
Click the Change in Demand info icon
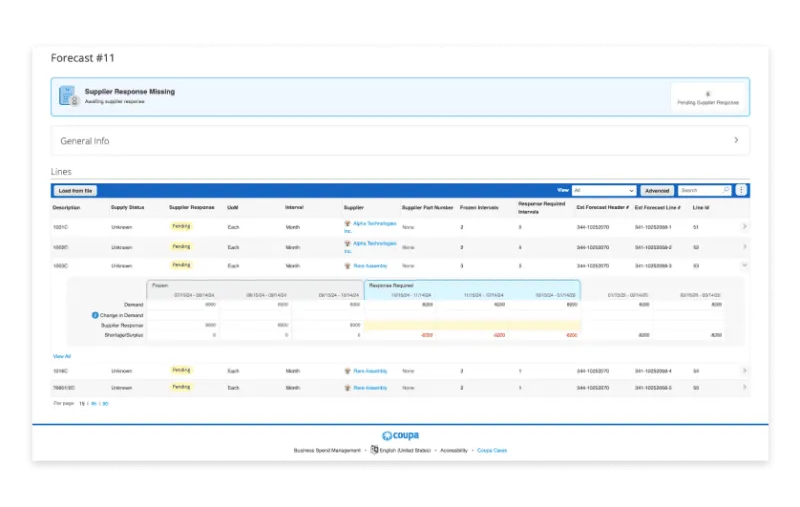[95, 315]
